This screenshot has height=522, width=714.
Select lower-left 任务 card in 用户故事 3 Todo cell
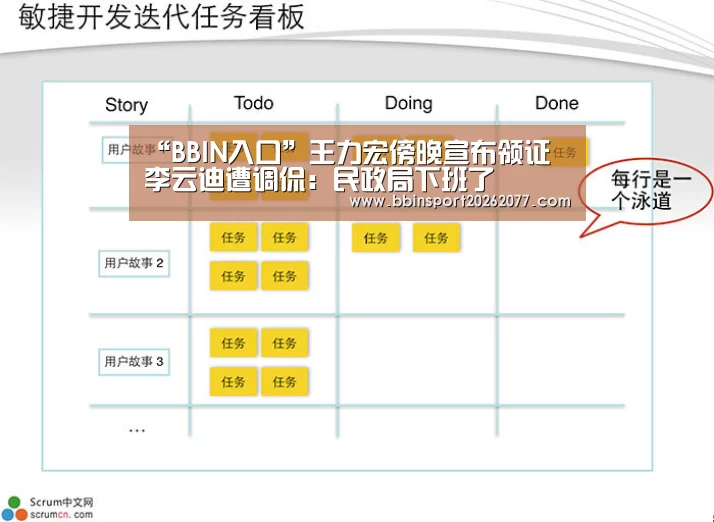click(x=233, y=381)
